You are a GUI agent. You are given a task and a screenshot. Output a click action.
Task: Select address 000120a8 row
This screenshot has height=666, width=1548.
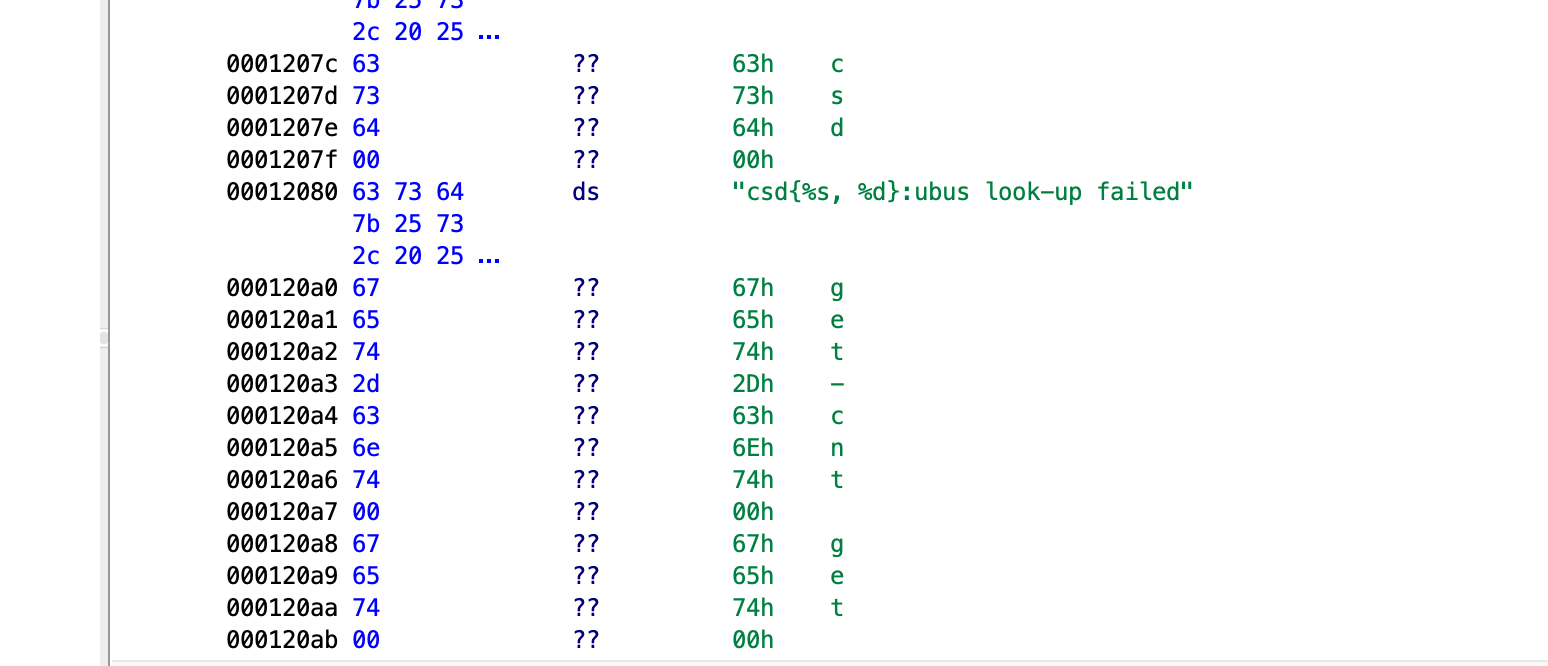click(282, 544)
